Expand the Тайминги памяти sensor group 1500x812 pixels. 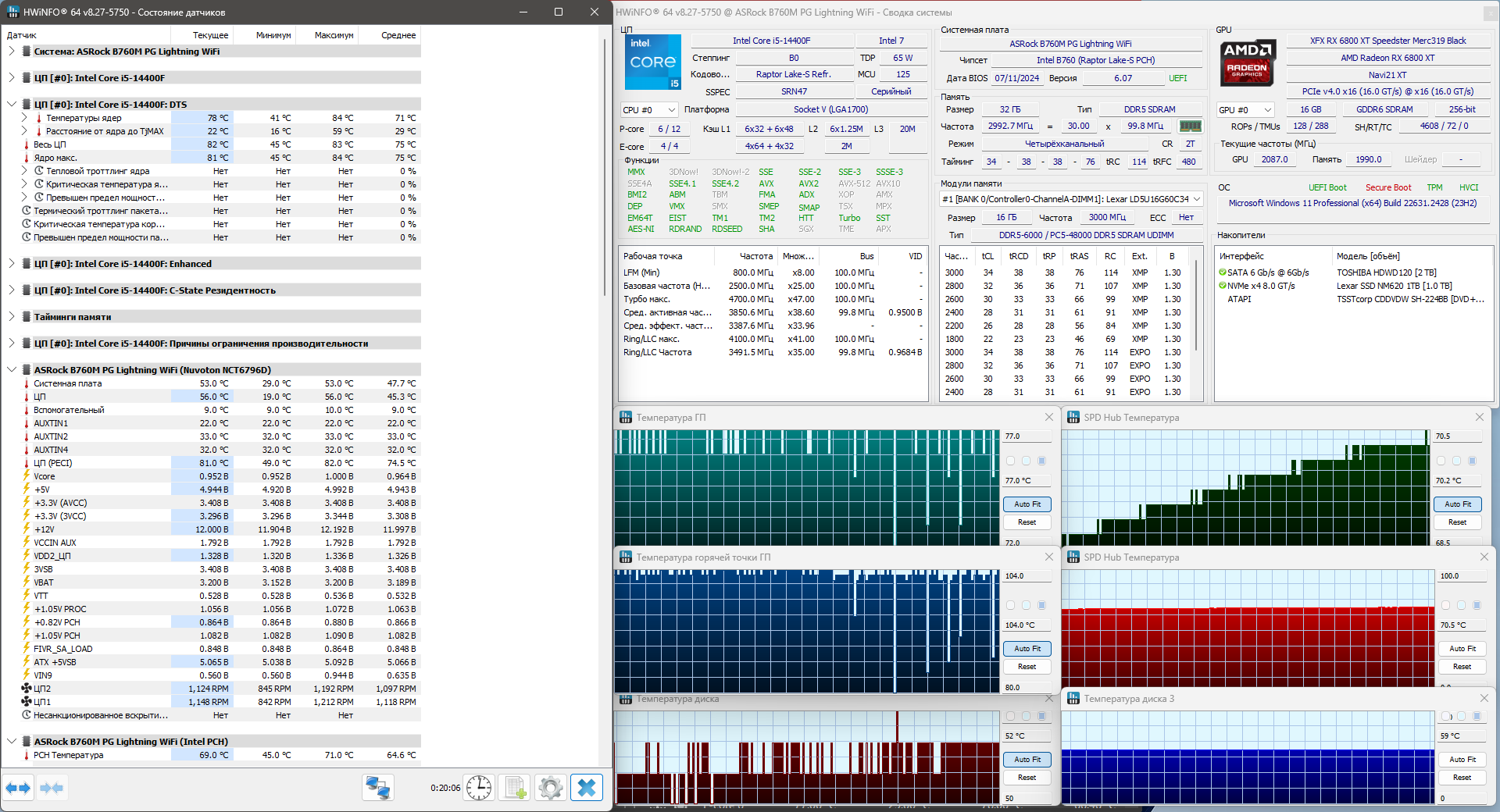click(12, 317)
